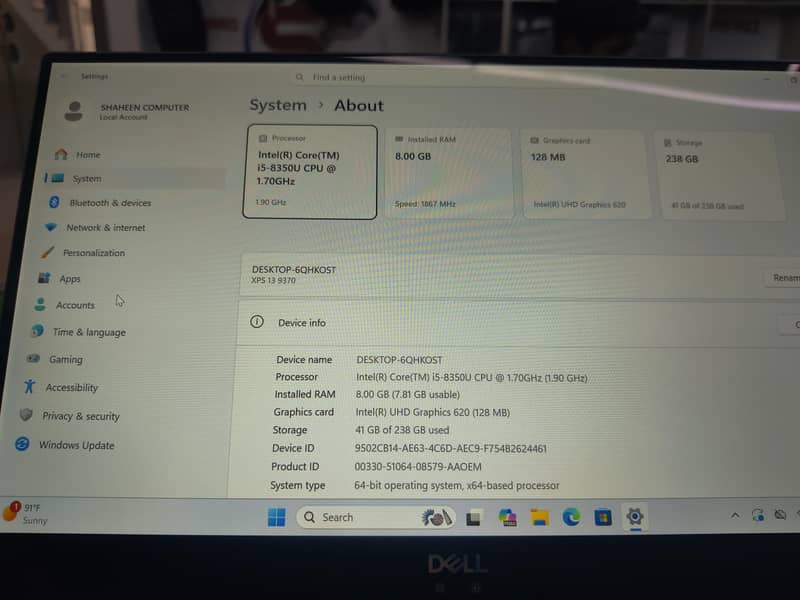Click the Settings gear on taskbar
This screenshot has width=800, height=600.
[x=635, y=517]
